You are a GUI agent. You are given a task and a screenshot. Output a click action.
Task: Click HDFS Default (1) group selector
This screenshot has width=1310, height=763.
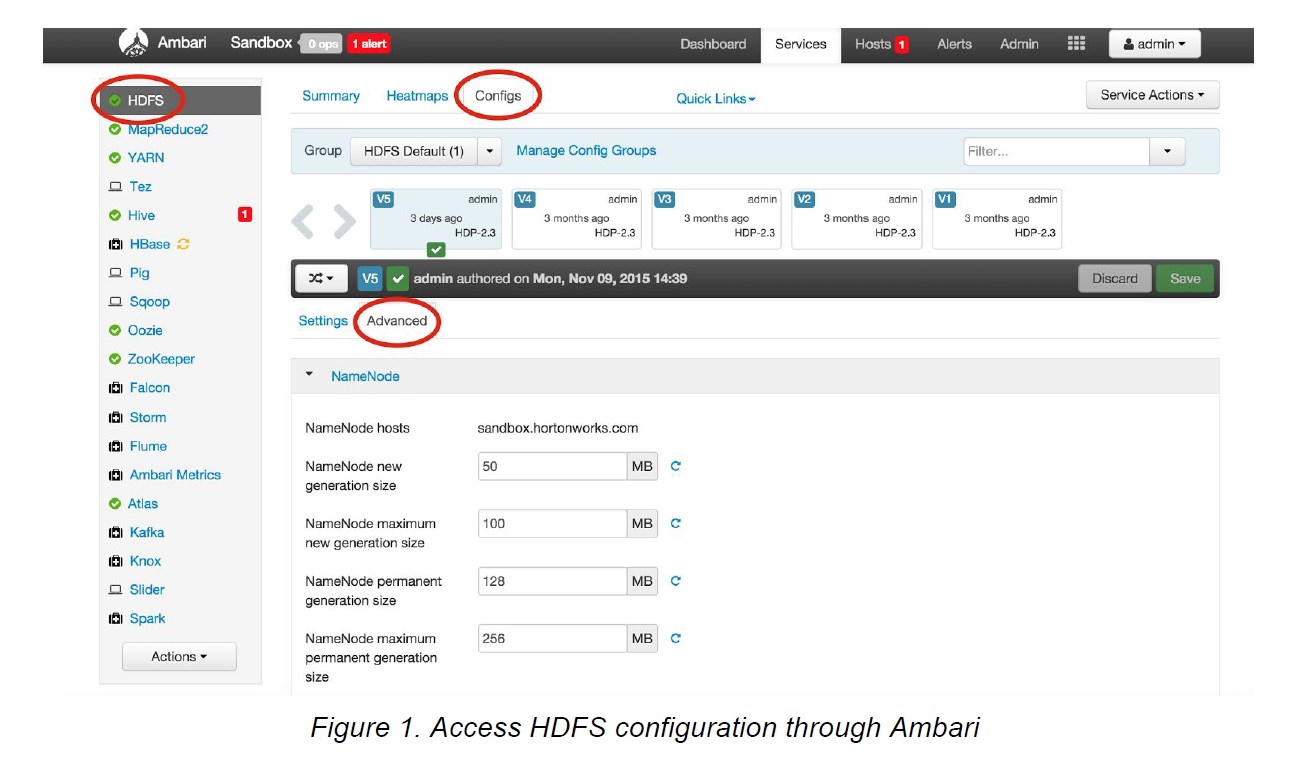click(x=414, y=151)
